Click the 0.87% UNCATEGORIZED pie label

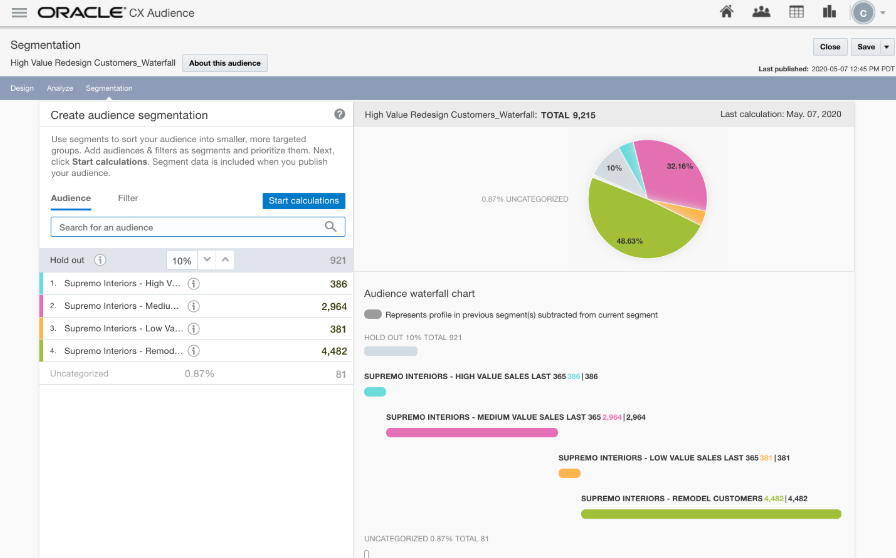(525, 199)
